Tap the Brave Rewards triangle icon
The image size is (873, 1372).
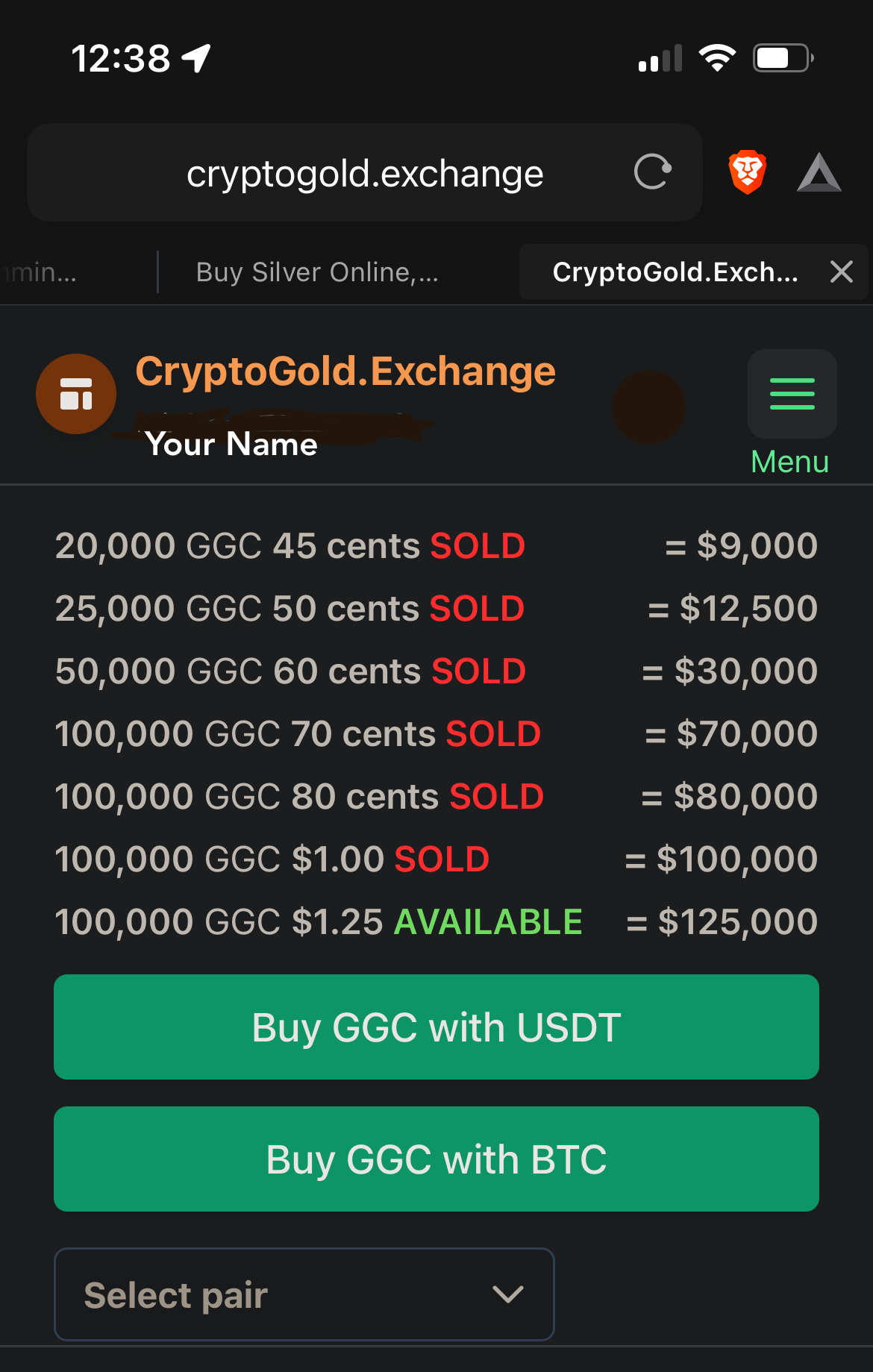pyautogui.click(x=819, y=172)
